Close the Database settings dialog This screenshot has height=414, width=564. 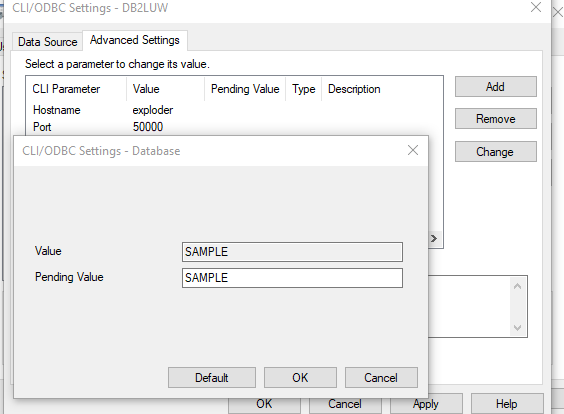413,150
